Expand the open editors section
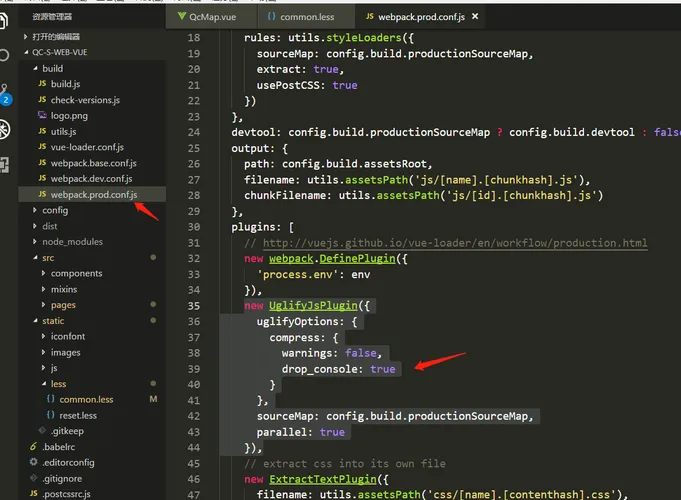 tap(25, 36)
